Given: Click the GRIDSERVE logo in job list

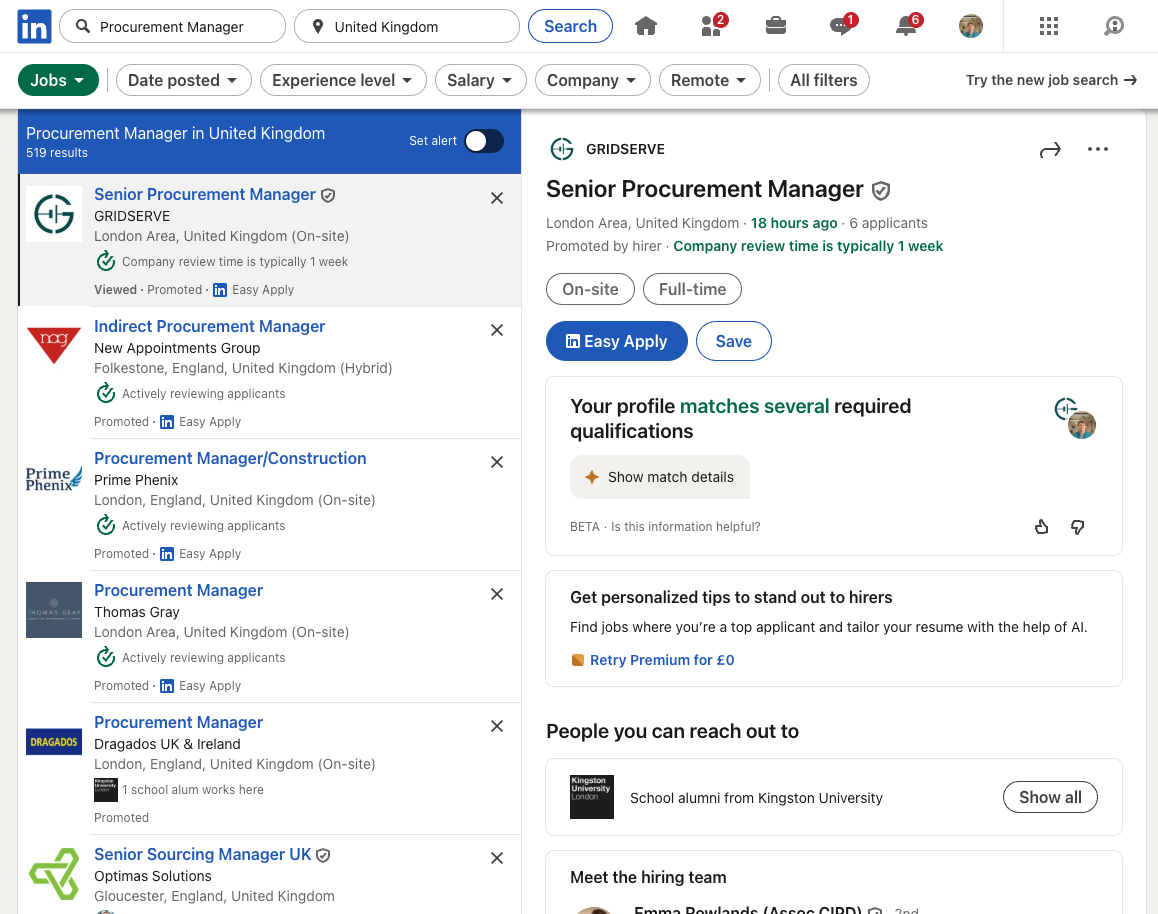Looking at the screenshot, I should point(54,214).
